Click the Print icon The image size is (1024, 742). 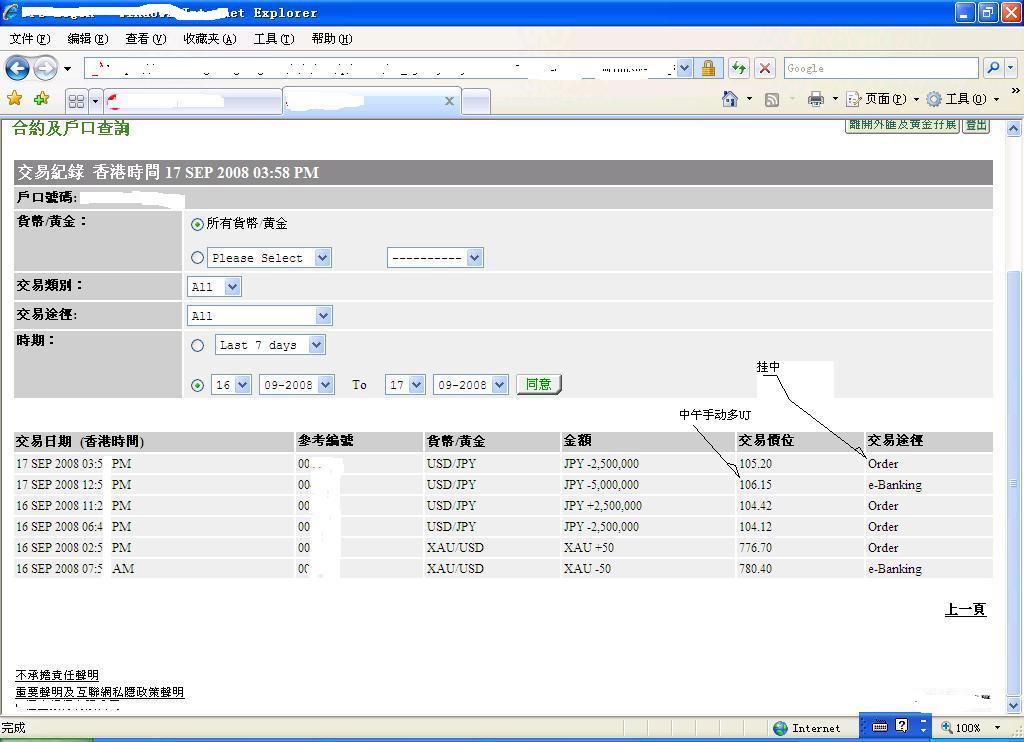click(x=816, y=99)
